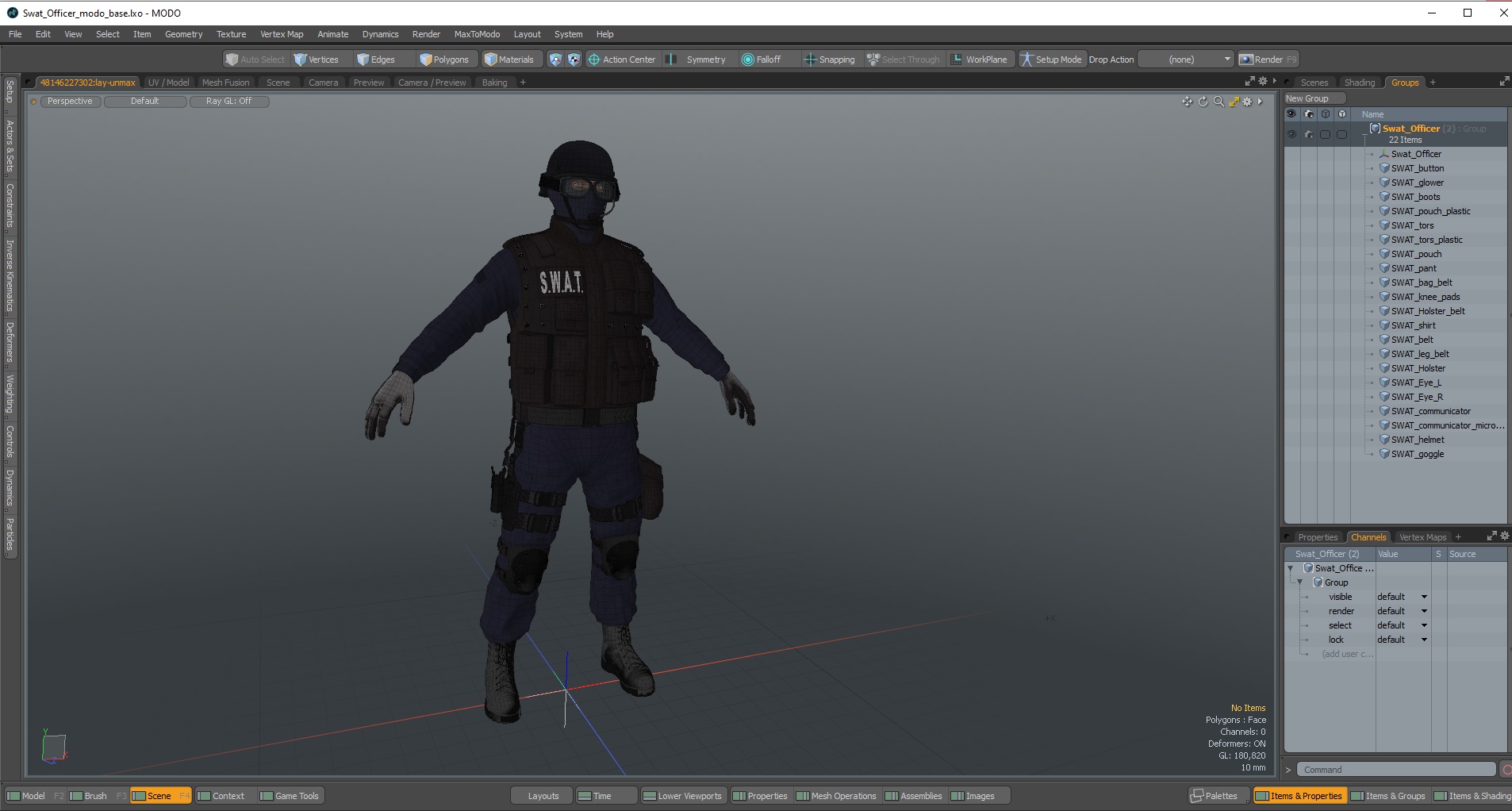
Task: Click the camera render column header icon
Action: point(1309,114)
